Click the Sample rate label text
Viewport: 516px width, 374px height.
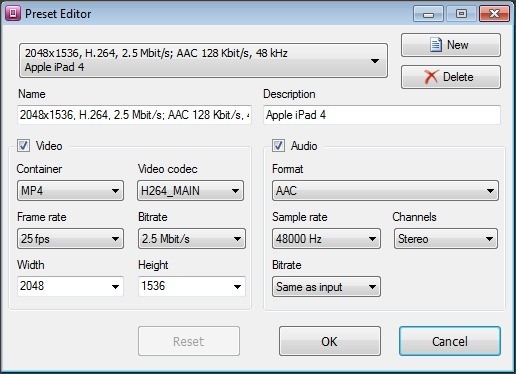point(300,217)
